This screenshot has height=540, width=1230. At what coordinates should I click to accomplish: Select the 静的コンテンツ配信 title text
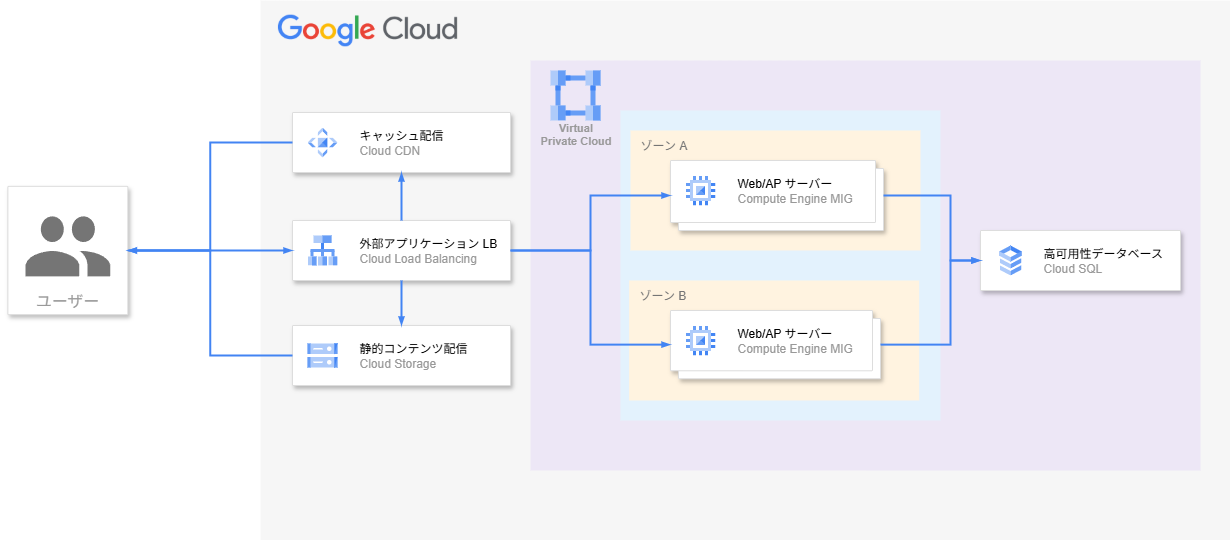(x=413, y=348)
